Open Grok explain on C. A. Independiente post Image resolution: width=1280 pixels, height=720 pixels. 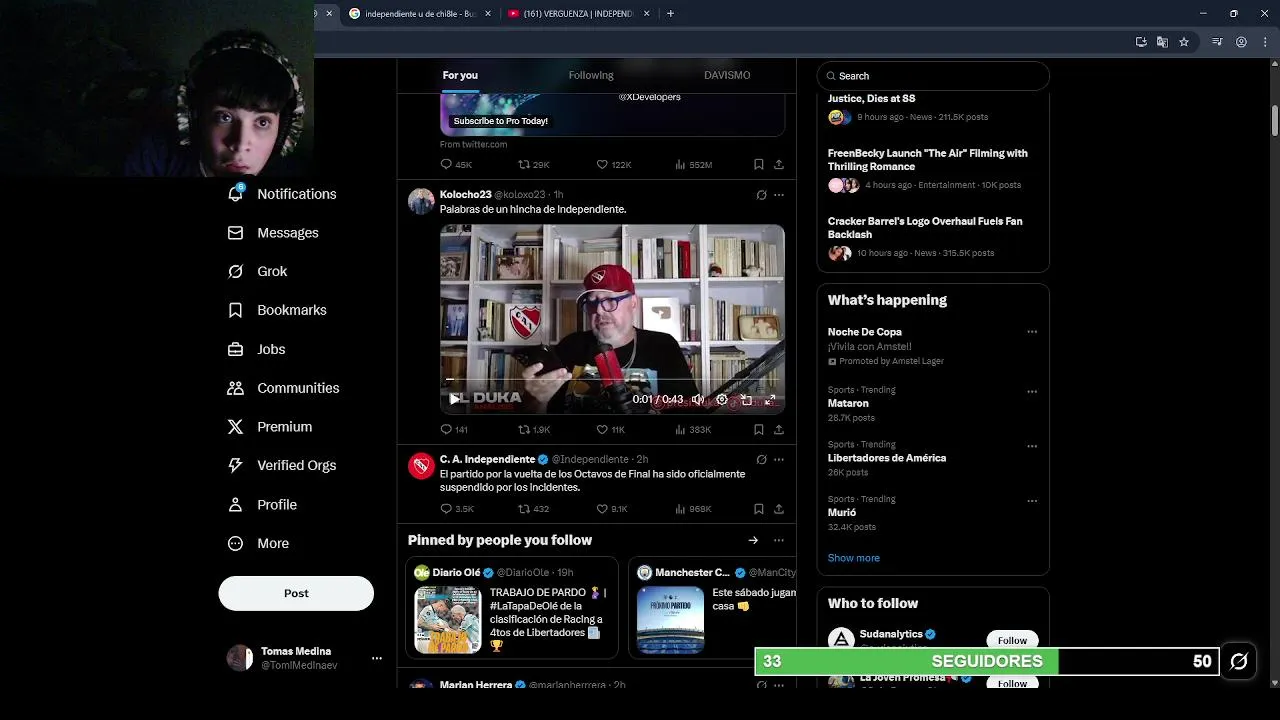click(761, 460)
